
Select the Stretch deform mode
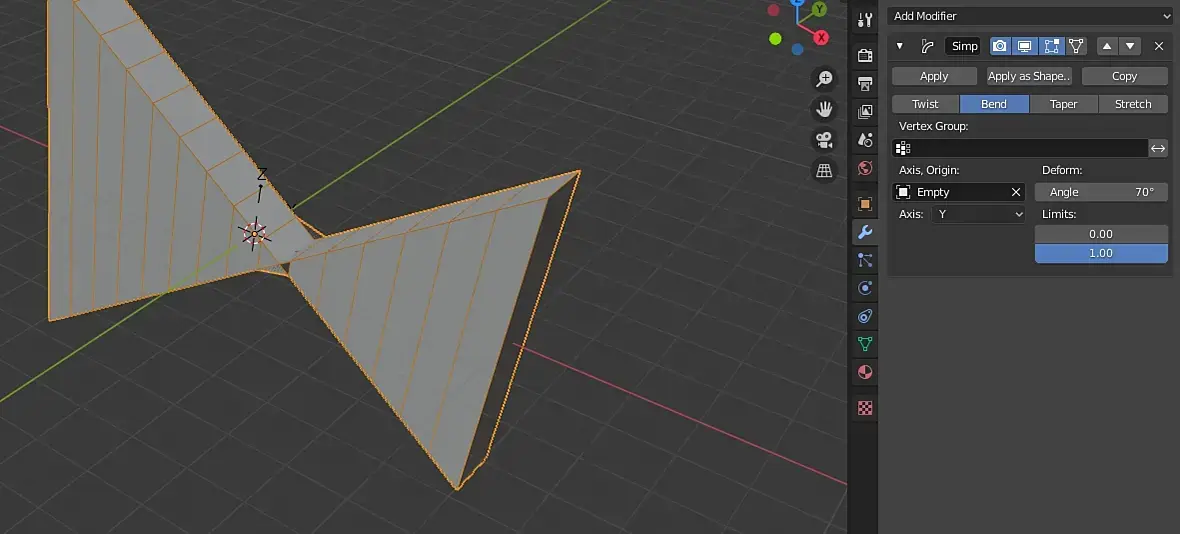(x=1133, y=104)
